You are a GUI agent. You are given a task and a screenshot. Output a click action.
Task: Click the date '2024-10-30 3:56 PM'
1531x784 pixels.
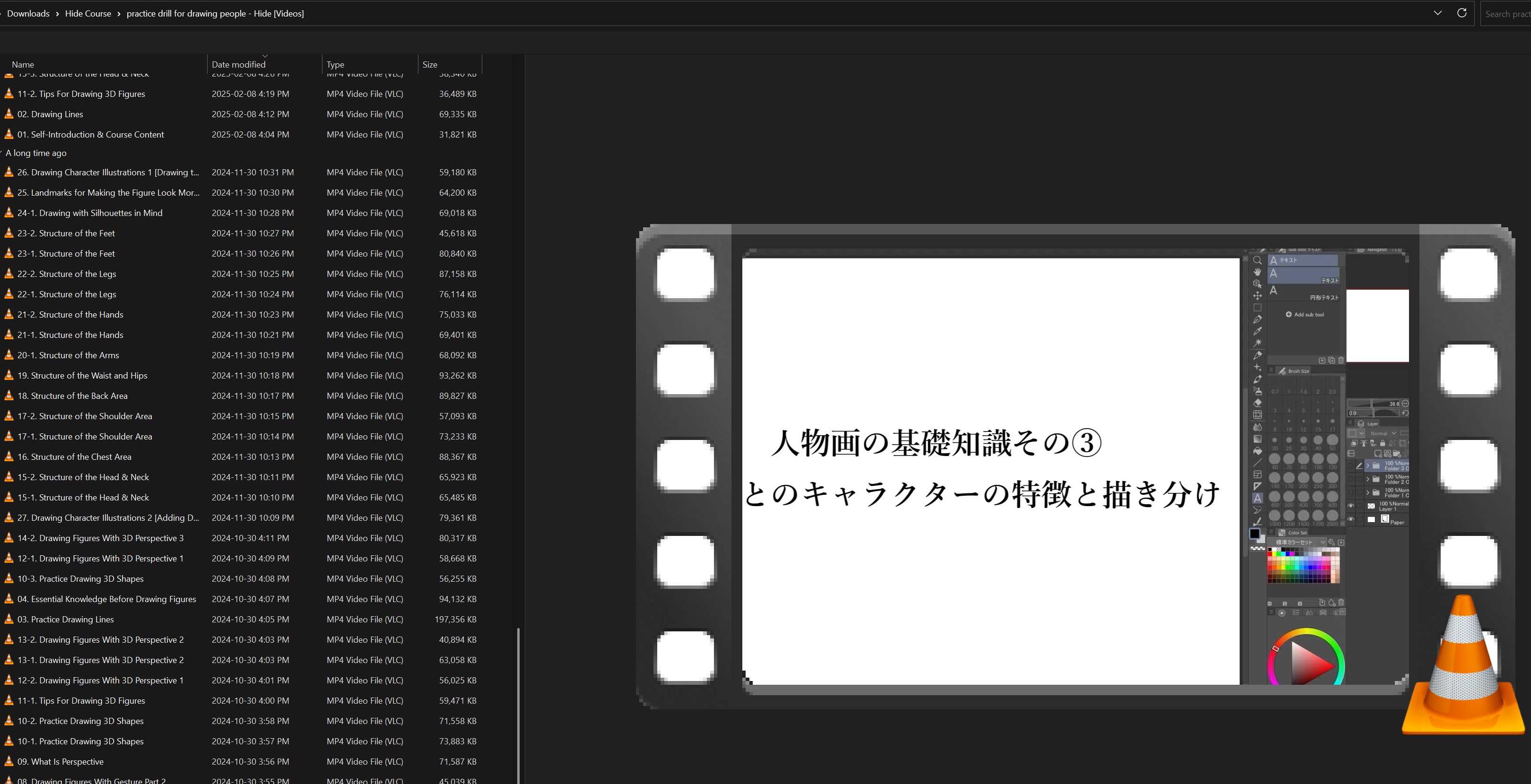(250, 761)
